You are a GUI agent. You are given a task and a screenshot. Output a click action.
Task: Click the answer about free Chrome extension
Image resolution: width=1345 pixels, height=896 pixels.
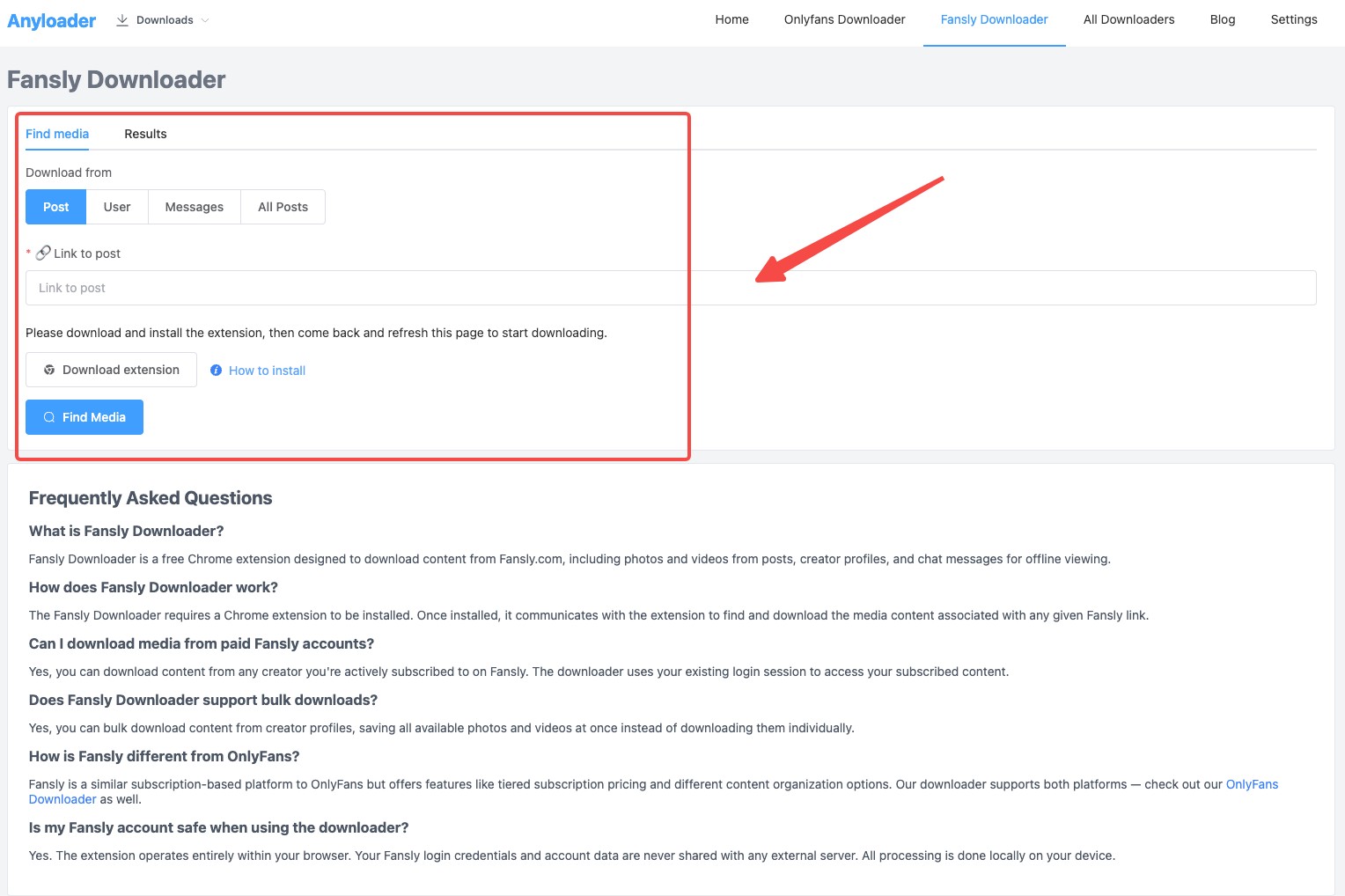(x=570, y=559)
